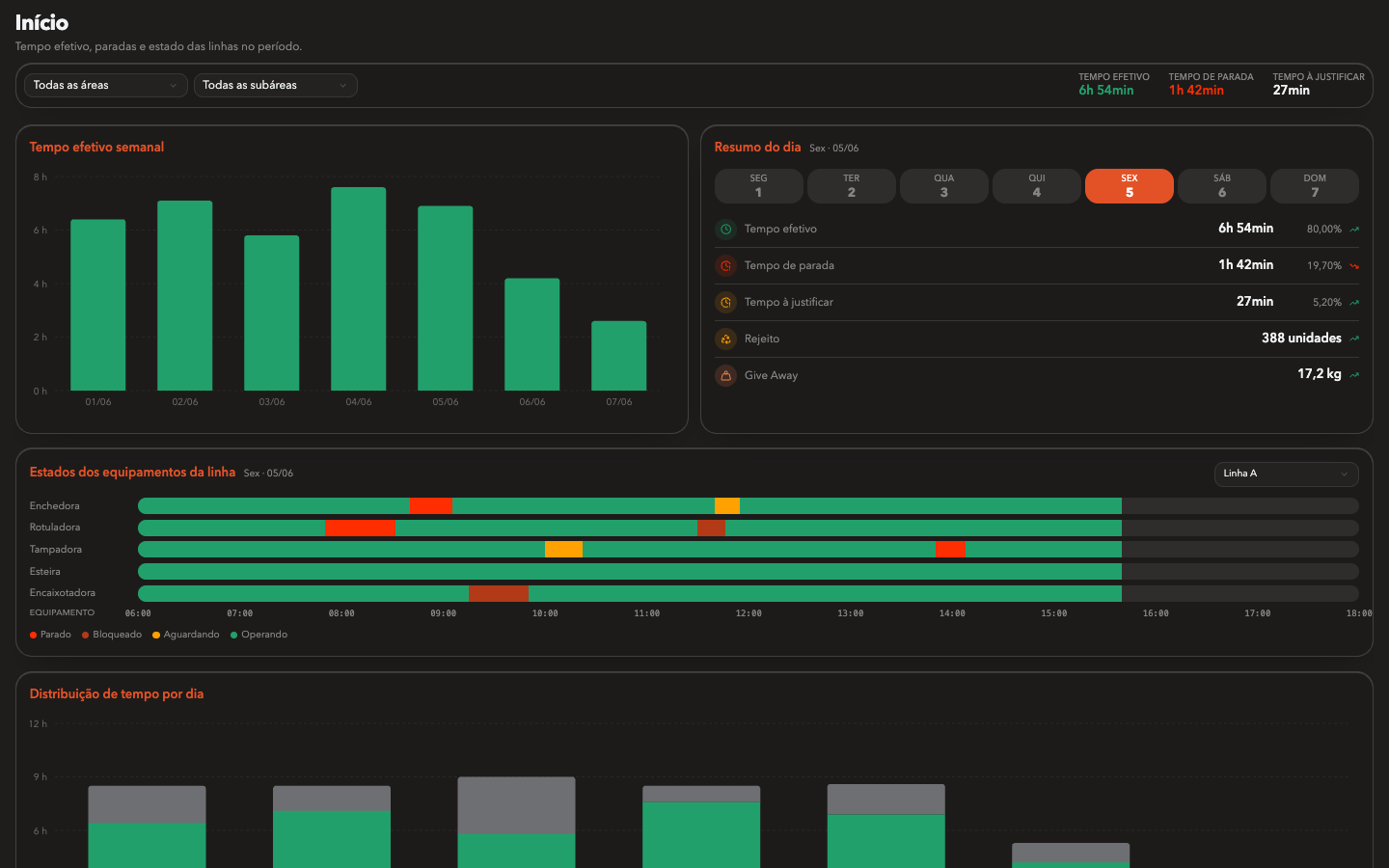
Task: Click the 05/06 bar in weekly chart
Action: [x=446, y=298]
